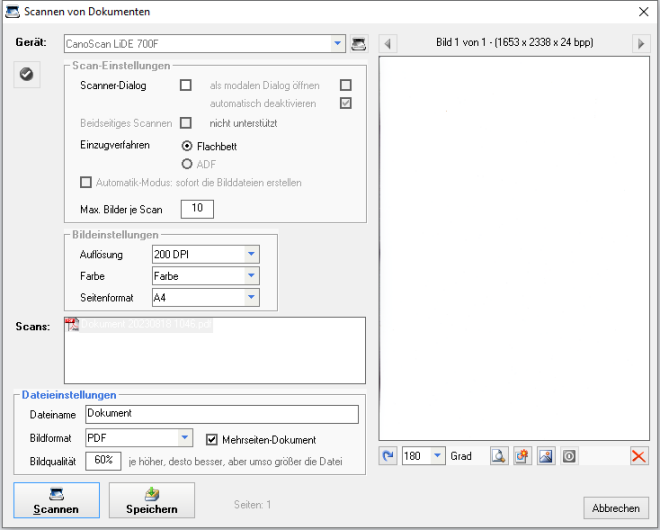660x530 pixels.
Task: Go to previous image with left arrow
Action: [389, 44]
